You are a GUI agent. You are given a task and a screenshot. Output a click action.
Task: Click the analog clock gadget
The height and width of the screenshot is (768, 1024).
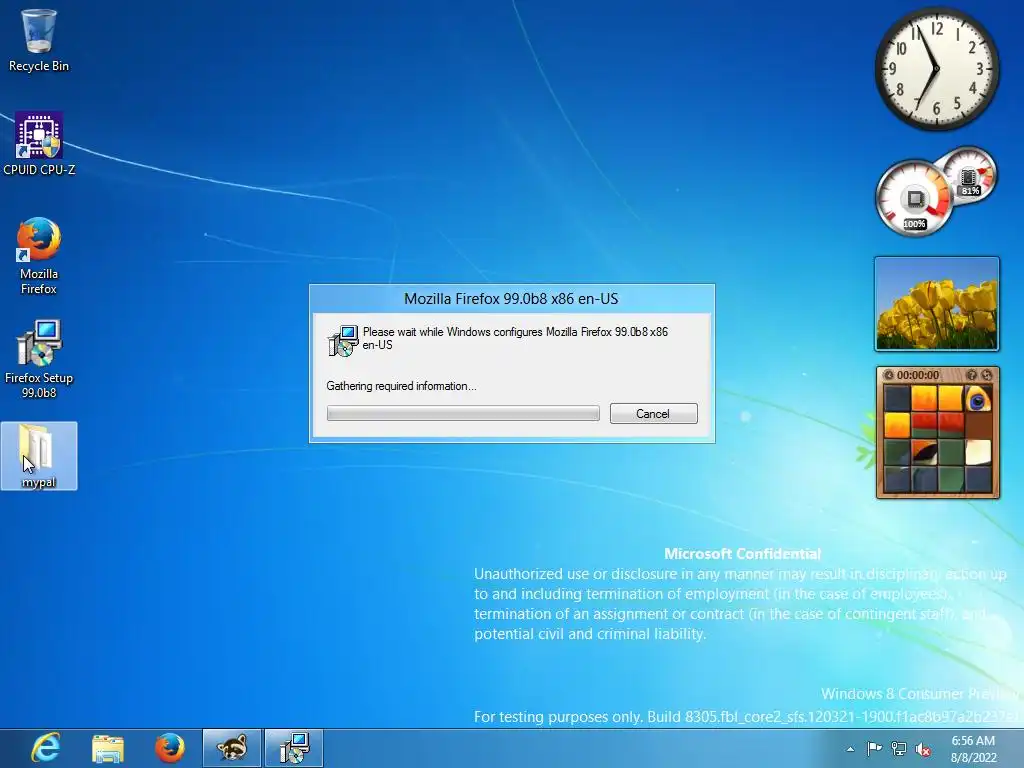pos(936,69)
